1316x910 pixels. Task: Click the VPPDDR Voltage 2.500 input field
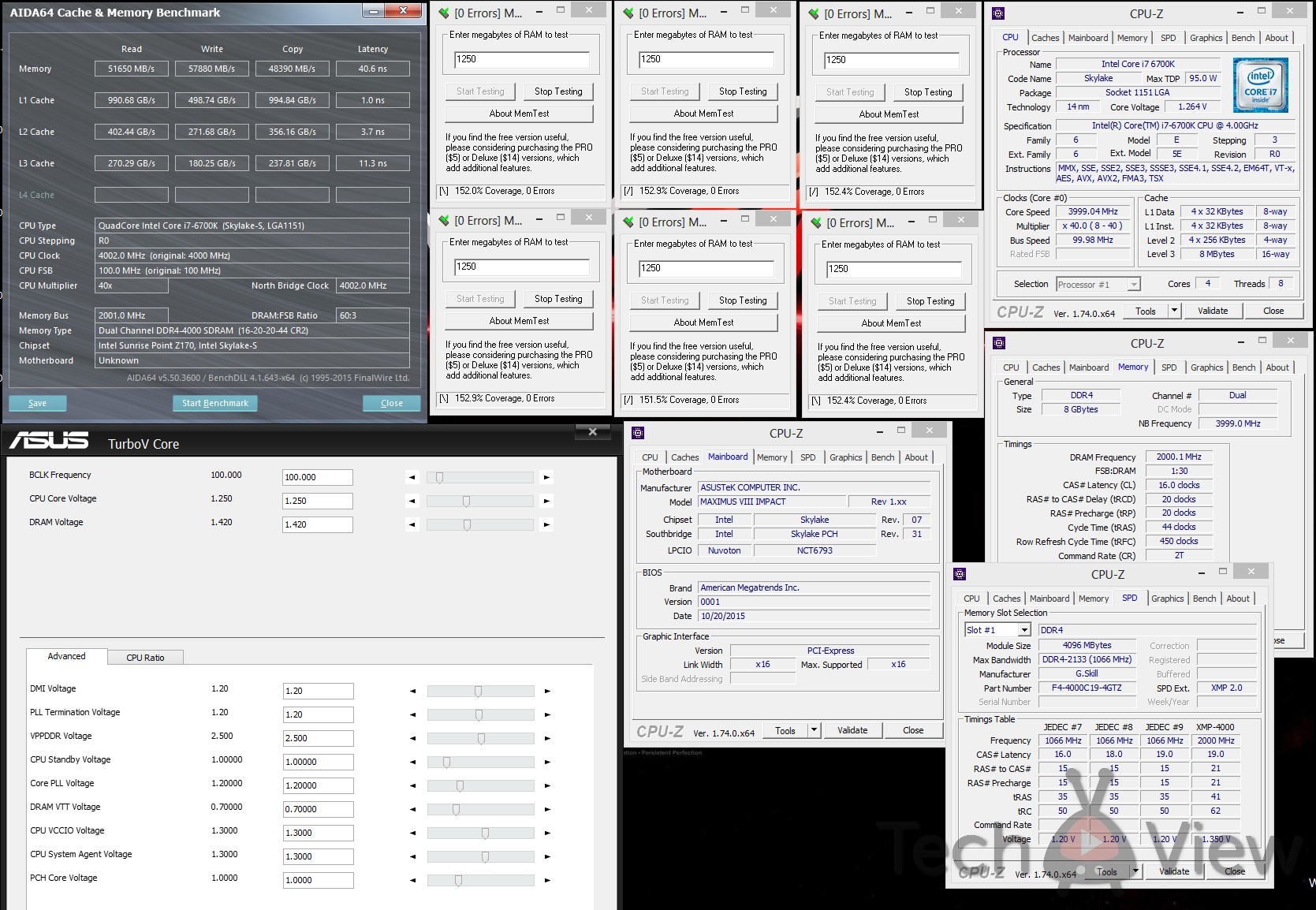click(318, 738)
